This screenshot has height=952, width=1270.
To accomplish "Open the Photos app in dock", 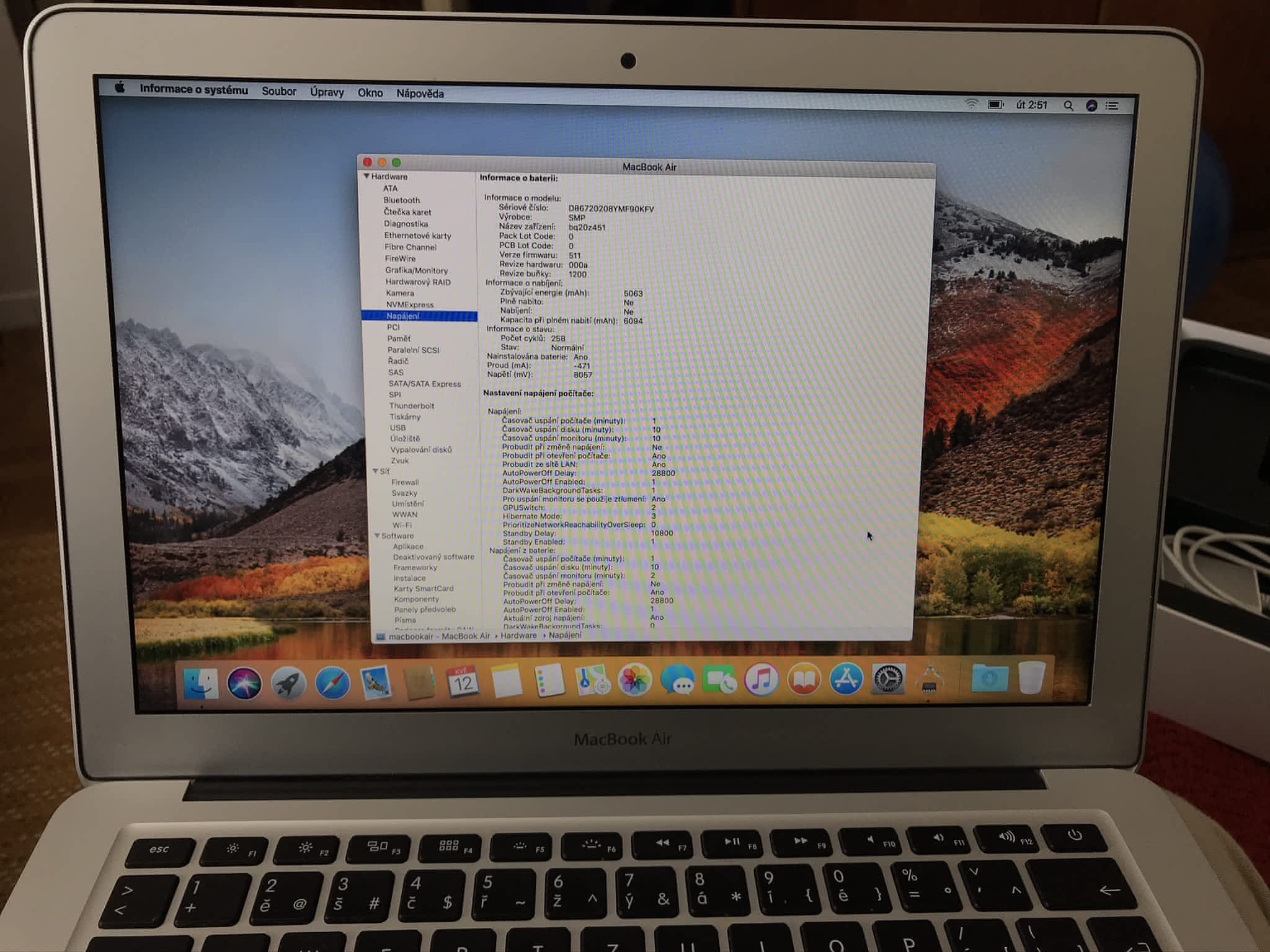I will tap(635, 681).
